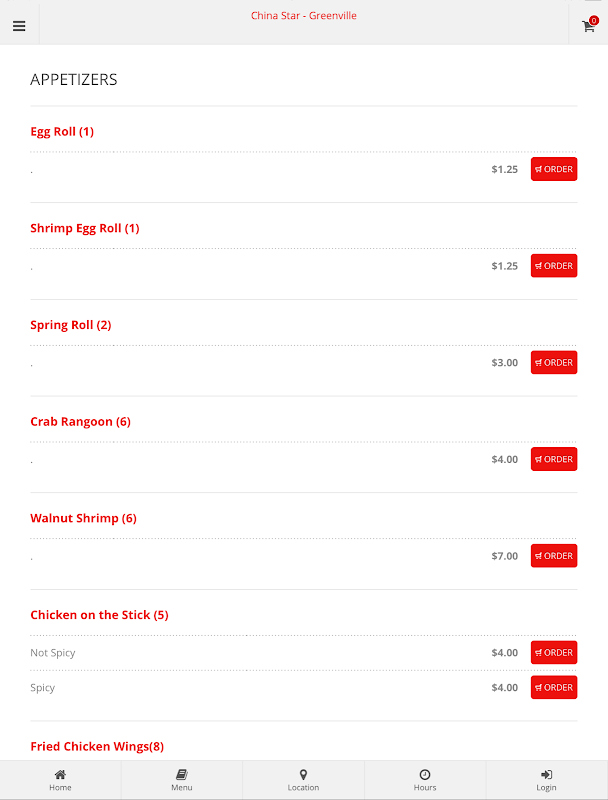Select the Egg Roll (1) heading

[x=62, y=132]
